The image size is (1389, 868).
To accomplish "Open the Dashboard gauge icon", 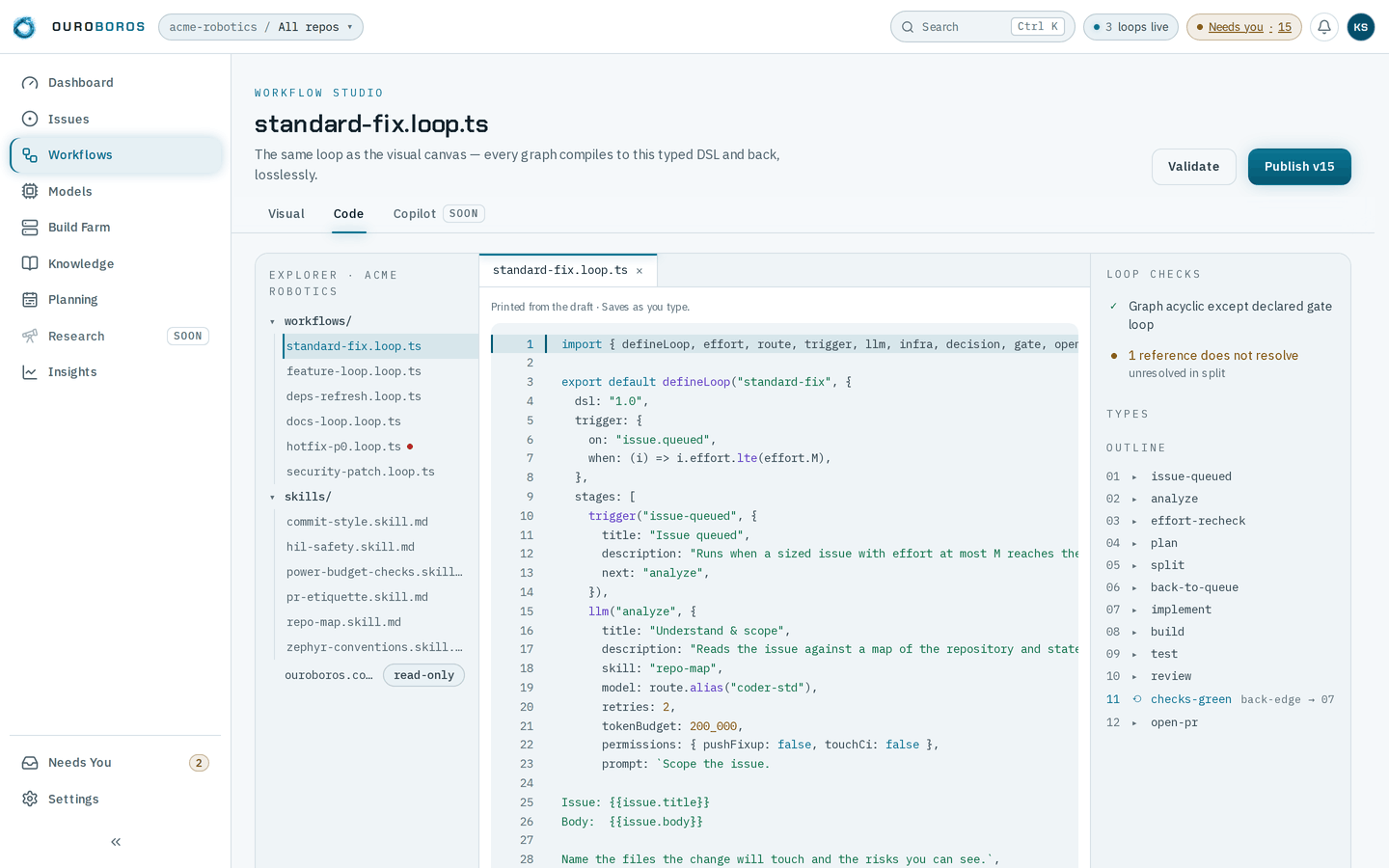I will coord(30,83).
